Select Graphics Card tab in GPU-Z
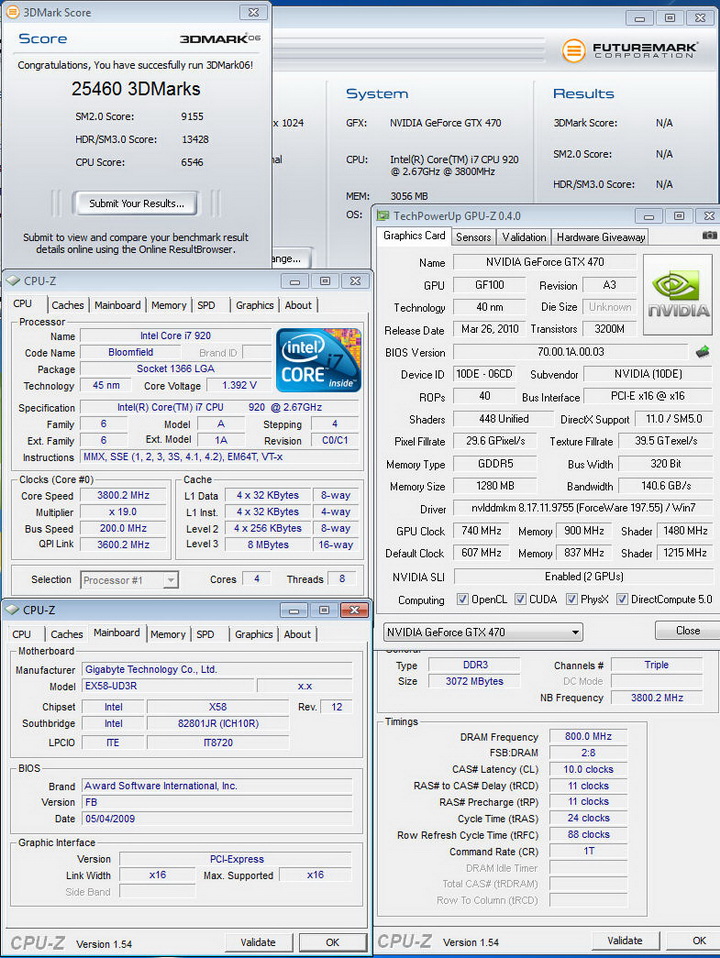720x958 pixels. pyautogui.click(x=414, y=236)
